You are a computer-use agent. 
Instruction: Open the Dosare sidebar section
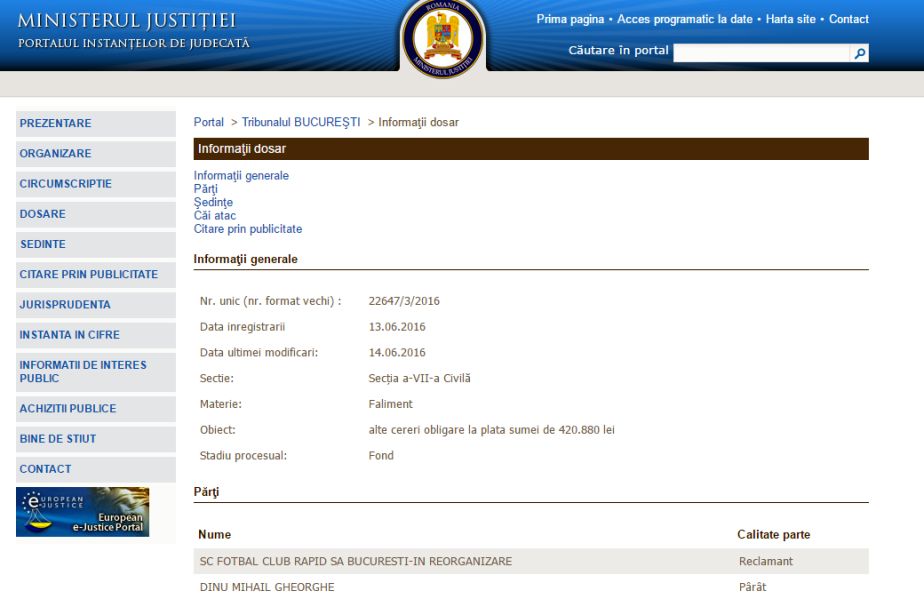(x=42, y=214)
